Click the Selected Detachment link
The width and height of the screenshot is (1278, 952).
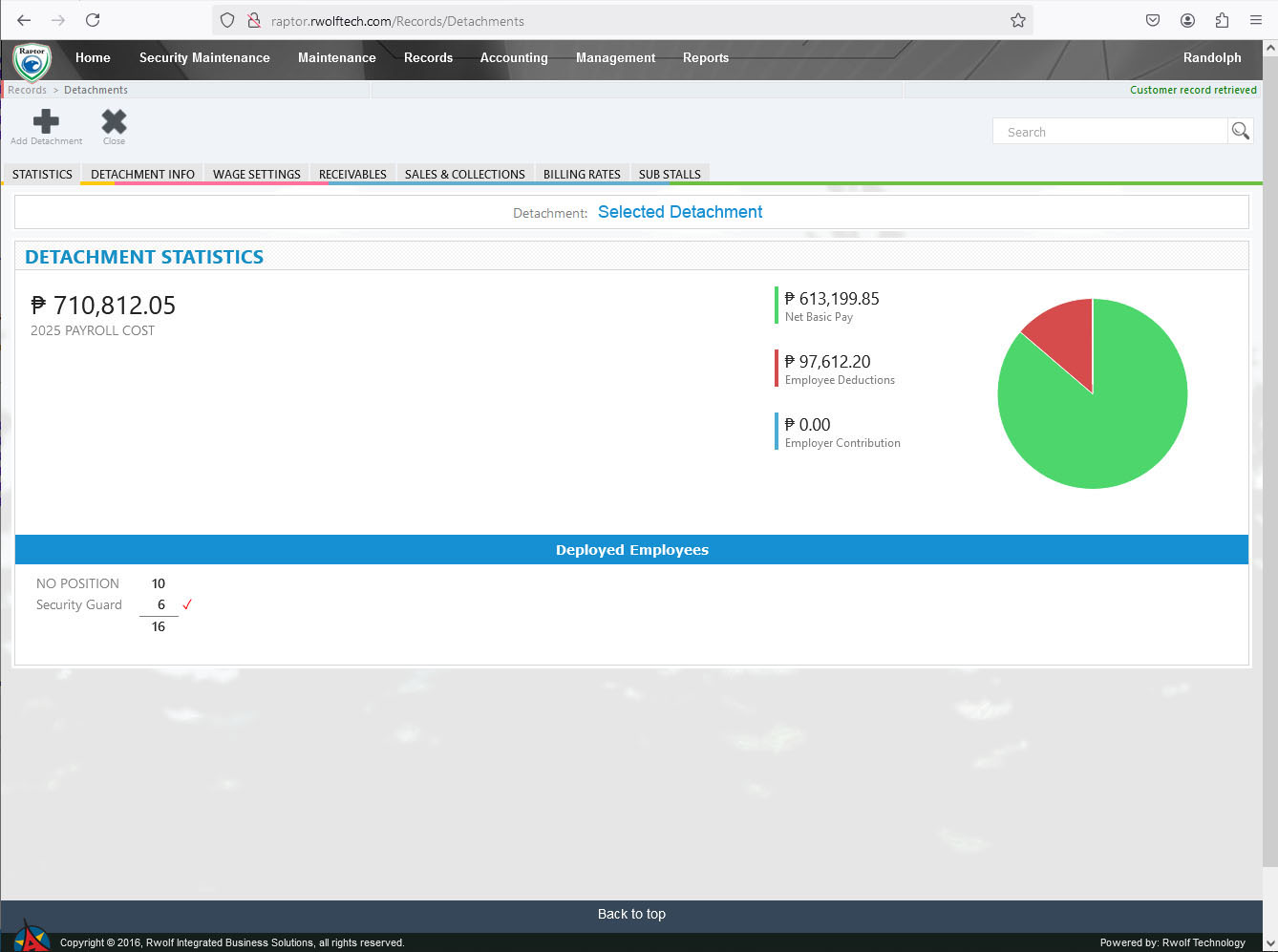tap(679, 212)
